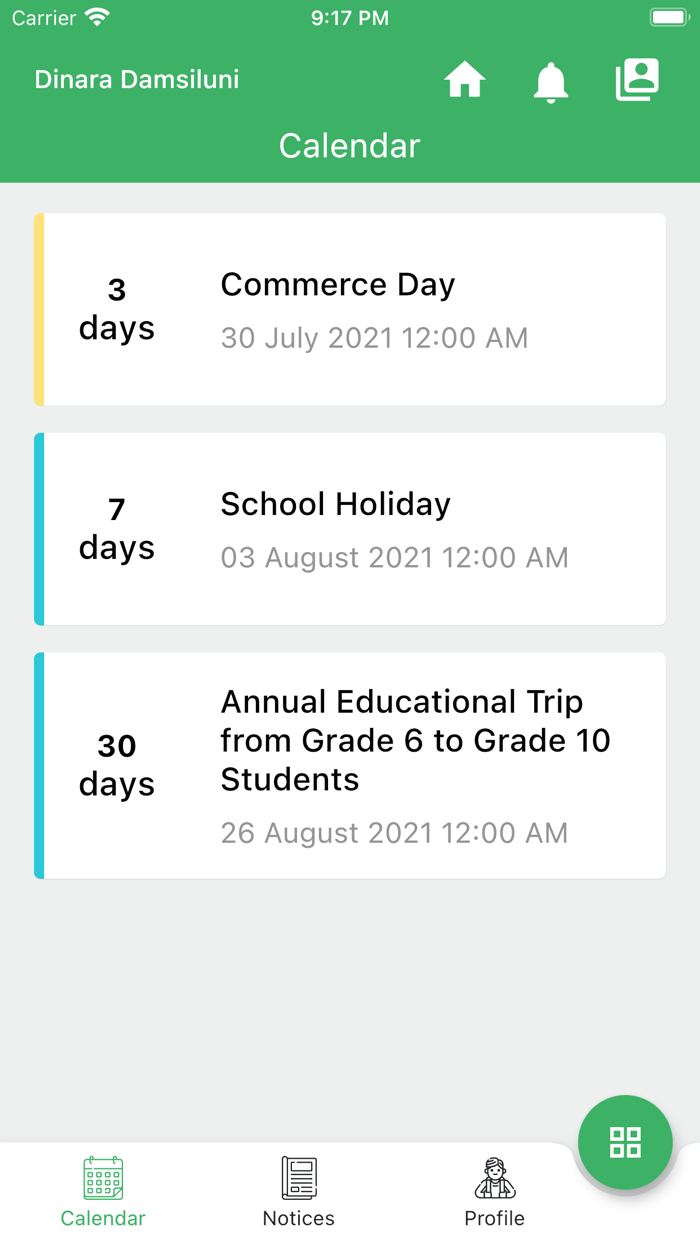Switch to the Notices tab label
Image resolution: width=700 pixels, height=1244 pixels.
(299, 1218)
